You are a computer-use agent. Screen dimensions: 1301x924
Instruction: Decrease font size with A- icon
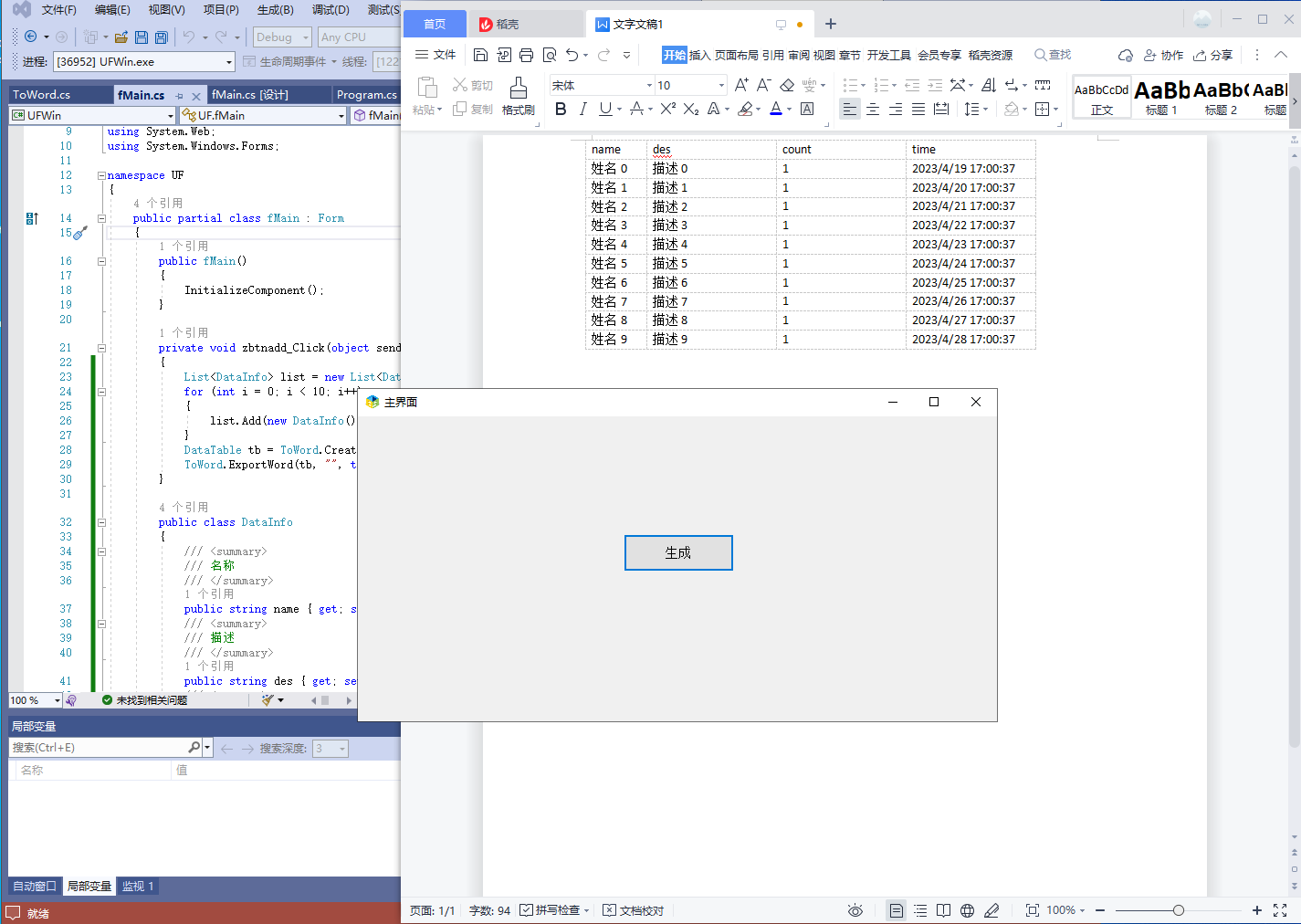pyautogui.click(x=764, y=85)
